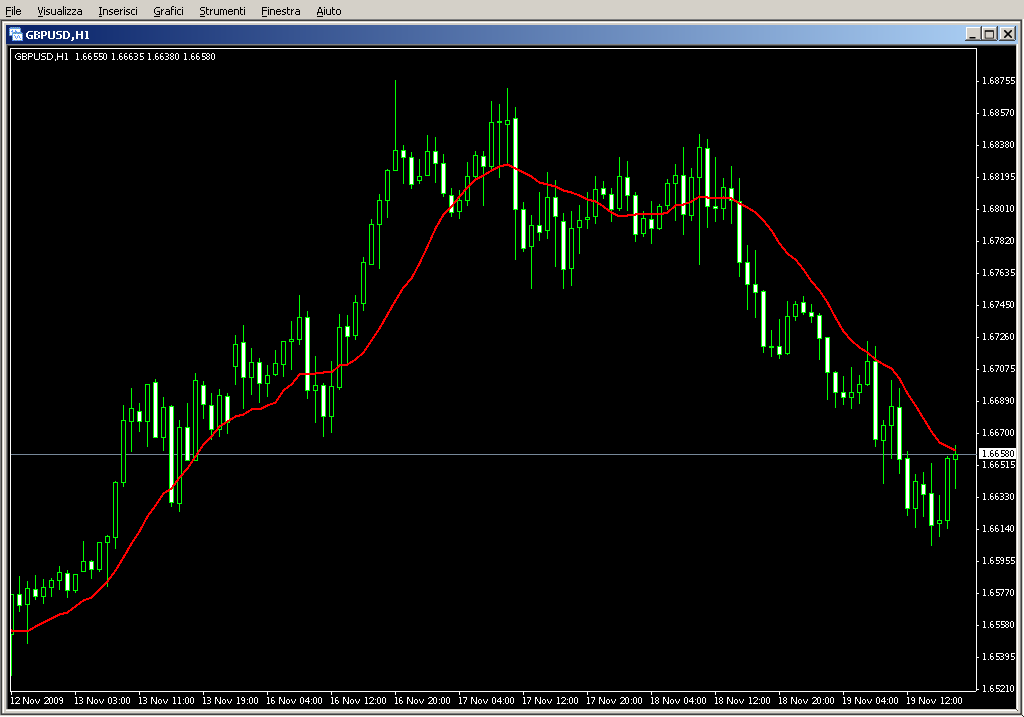Click the 16 Nov 12:00 time axis label
The width and height of the screenshot is (1024, 717).
[x=358, y=701]
